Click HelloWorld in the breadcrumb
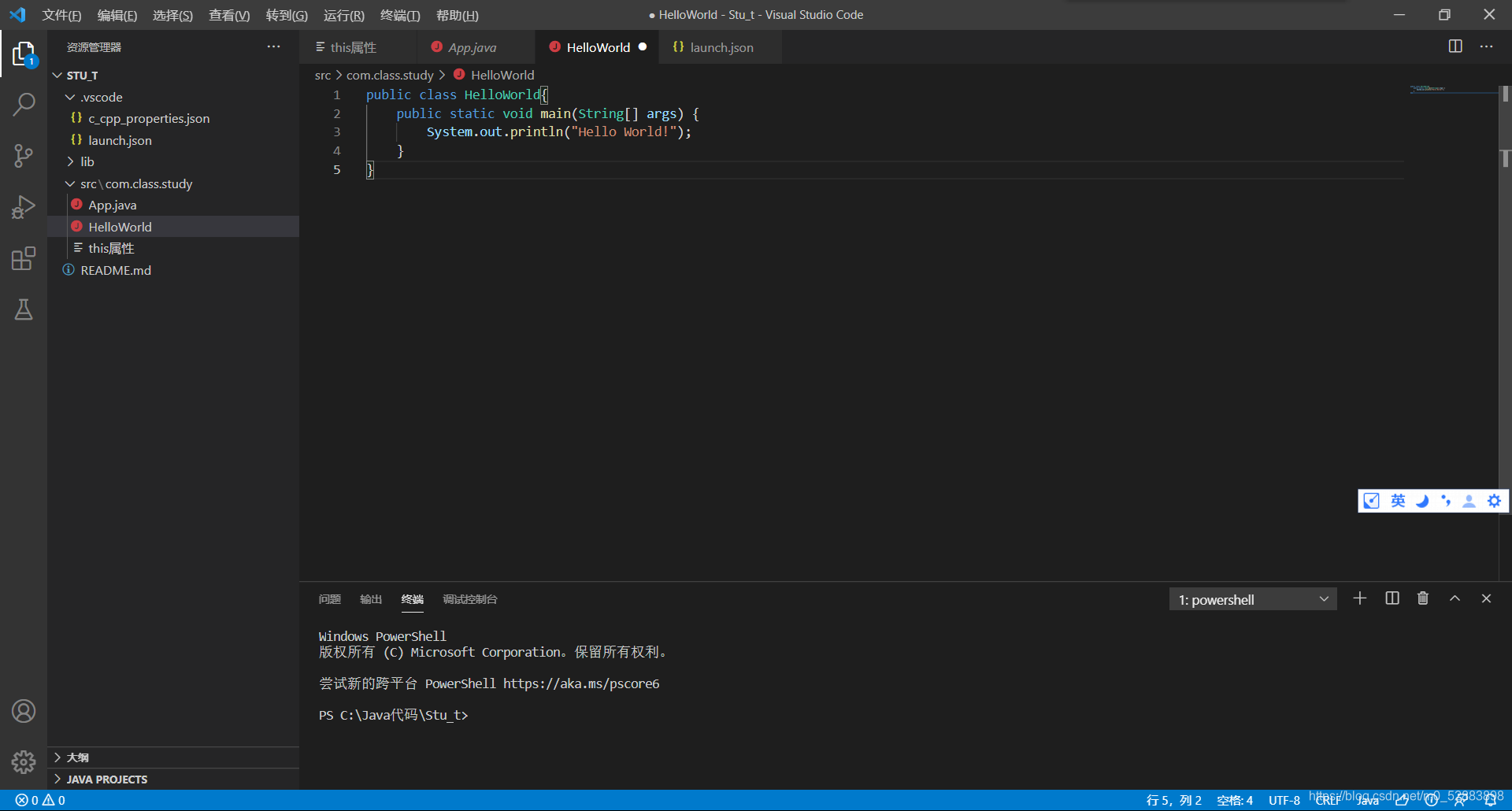 coord(502,75)
